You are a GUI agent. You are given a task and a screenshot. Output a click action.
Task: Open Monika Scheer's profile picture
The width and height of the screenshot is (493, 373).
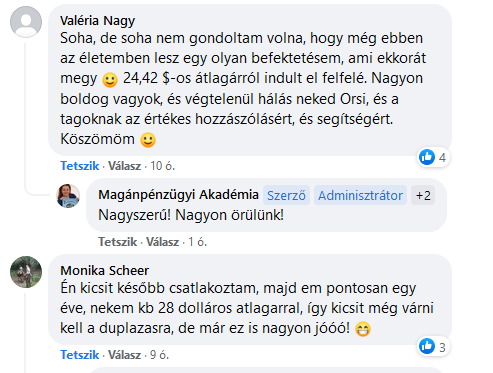point(26,272)
